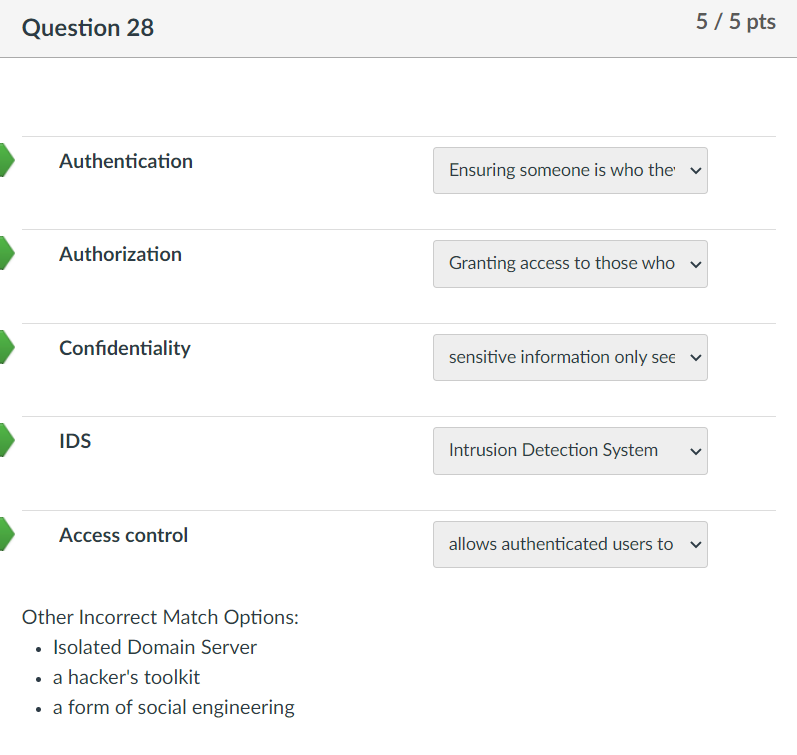Click the green arrow marker beside Access control
Screen dimensions: 797x755
click(7, 534)
